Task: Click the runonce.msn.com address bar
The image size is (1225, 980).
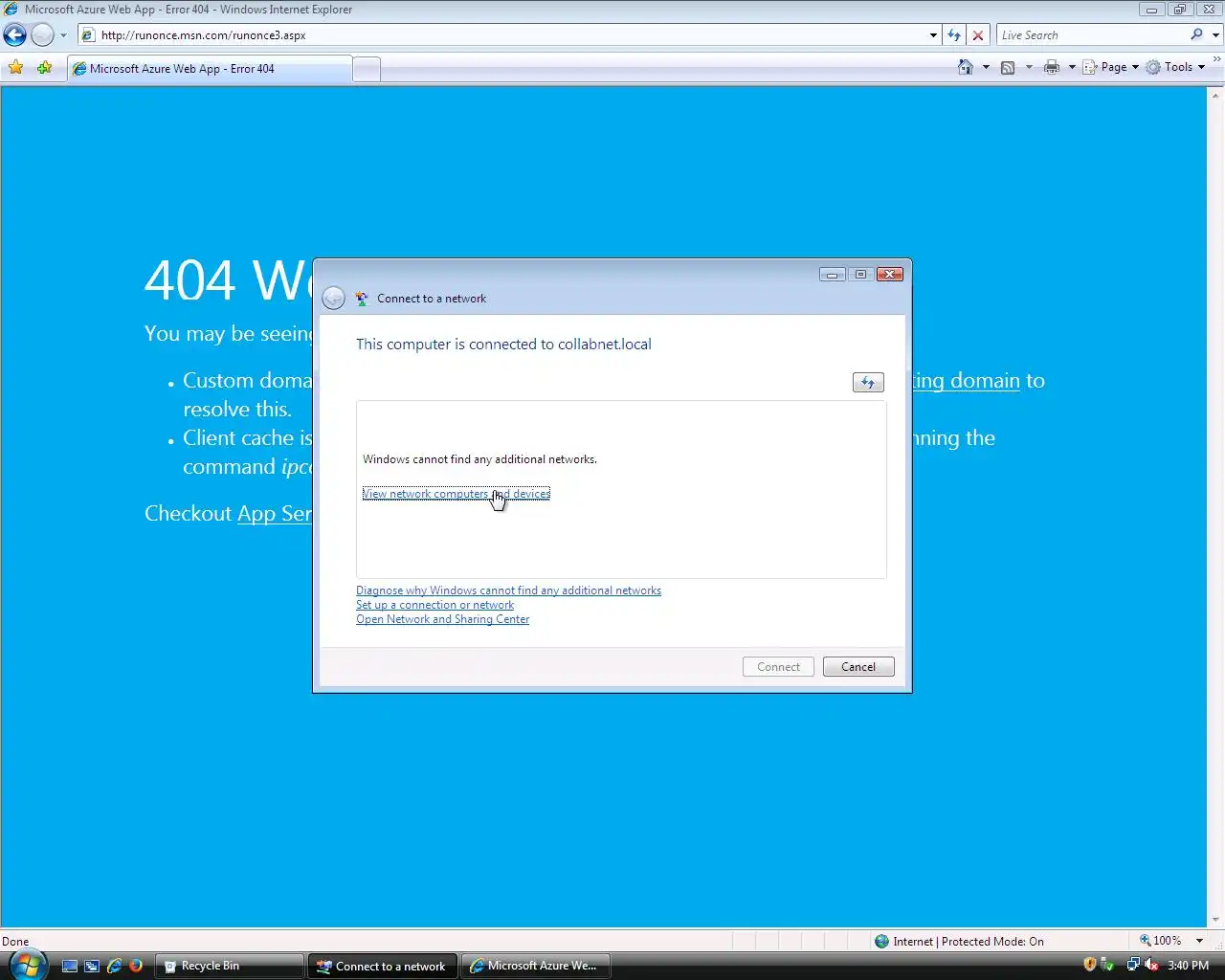Action: 502,35
